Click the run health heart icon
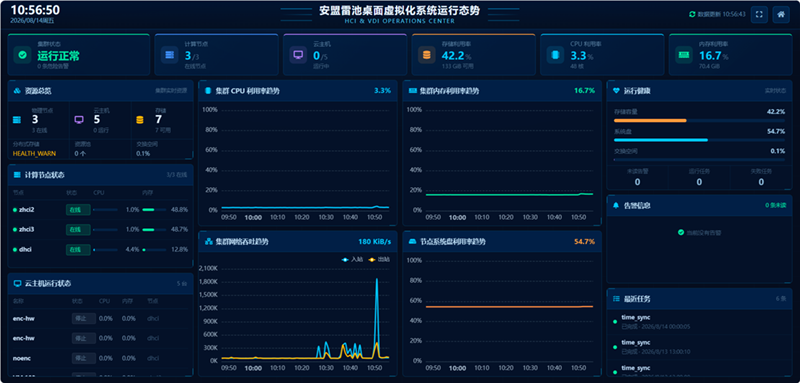 (616, 91)
